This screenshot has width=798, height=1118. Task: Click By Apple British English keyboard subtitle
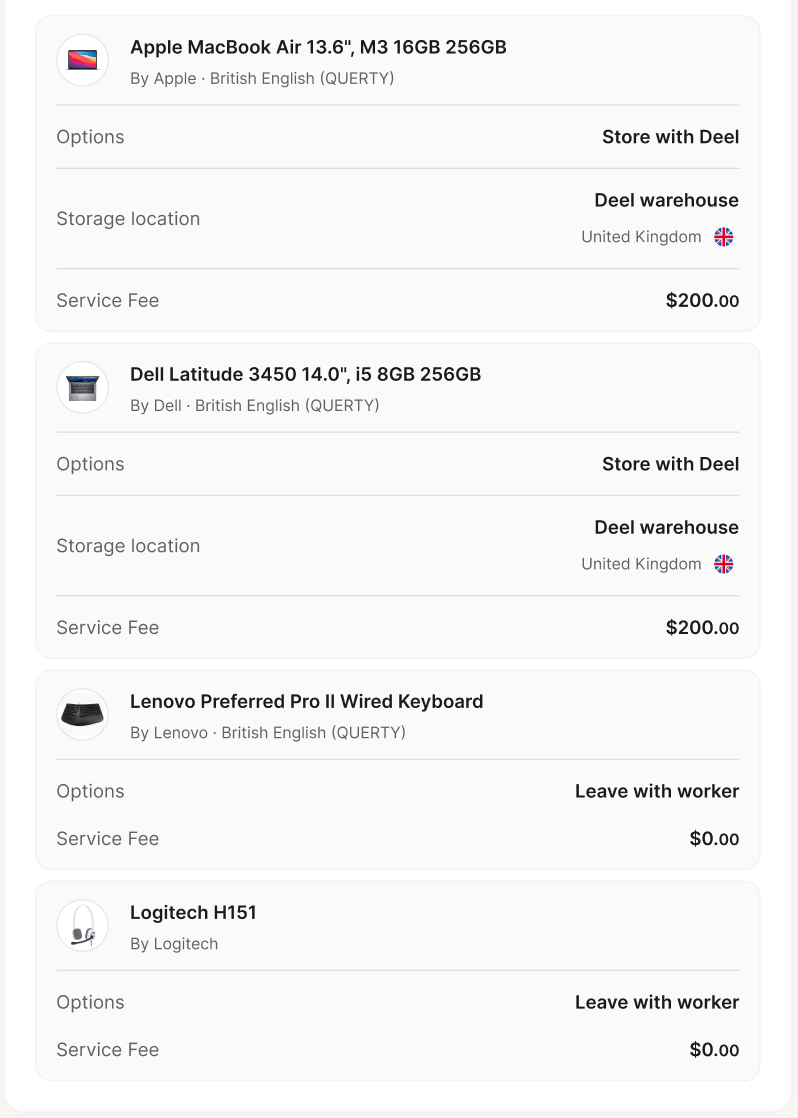coord(262,78)
